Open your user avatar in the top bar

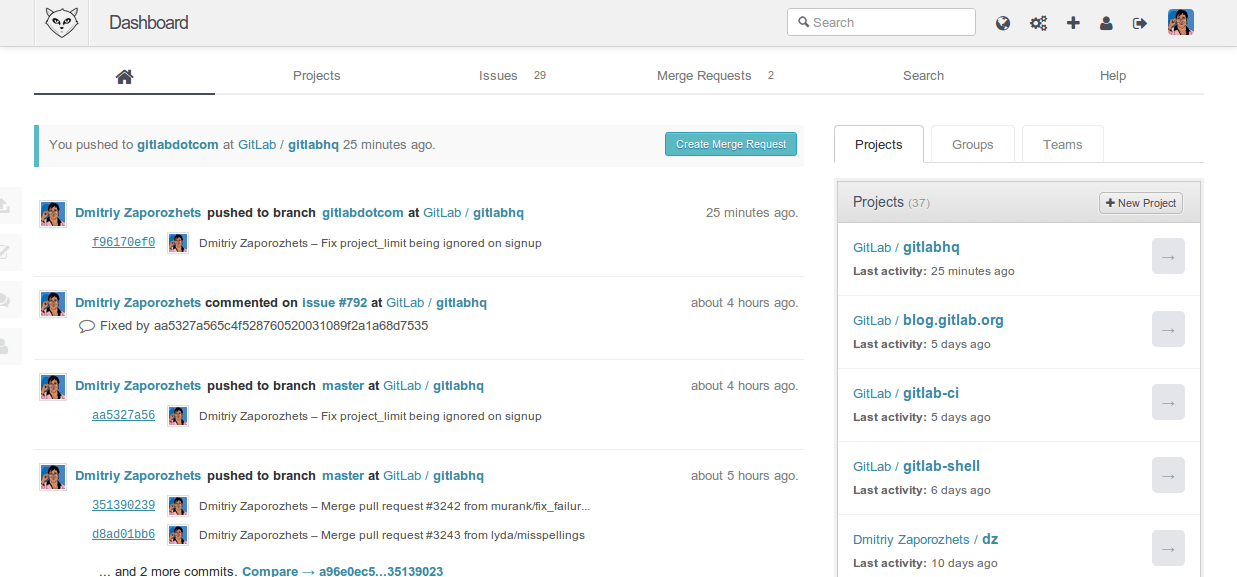tap(1181, 21)
